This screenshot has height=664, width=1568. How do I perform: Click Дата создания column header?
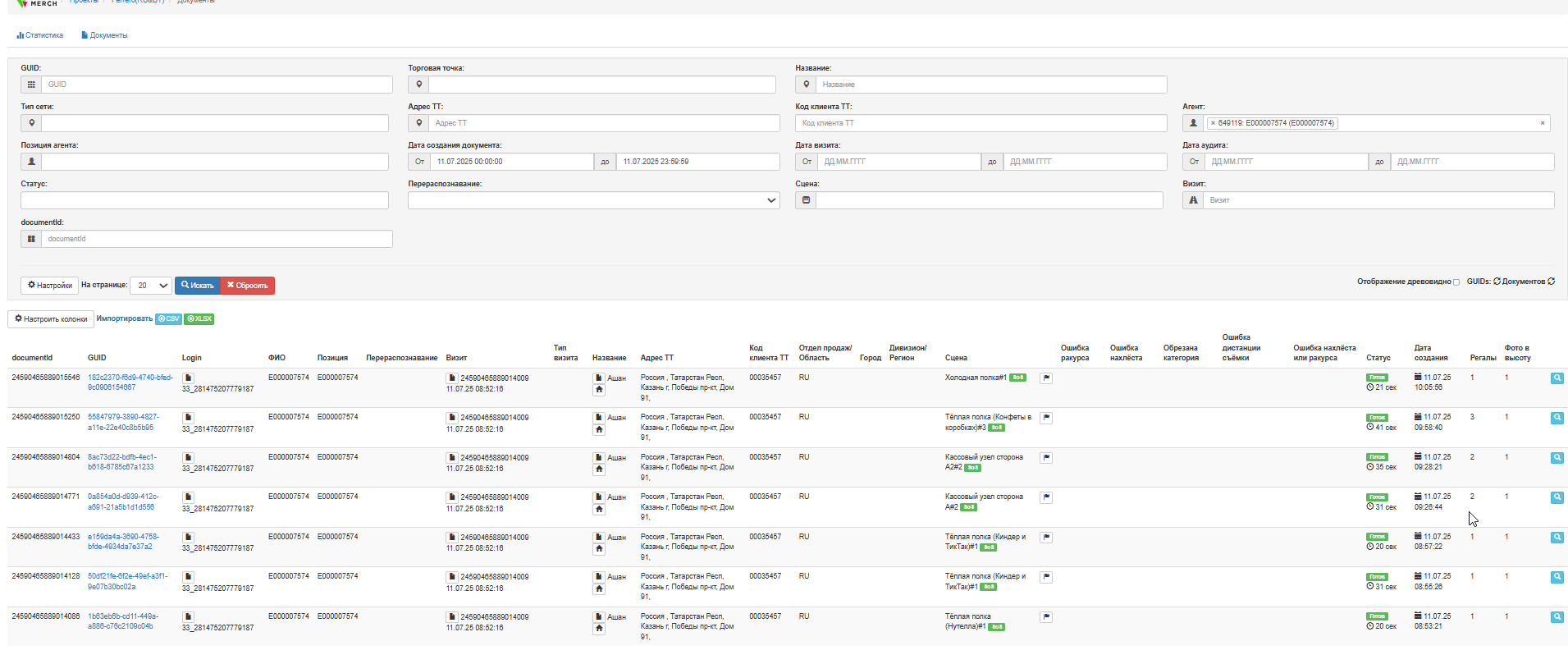coord(1433,353)
